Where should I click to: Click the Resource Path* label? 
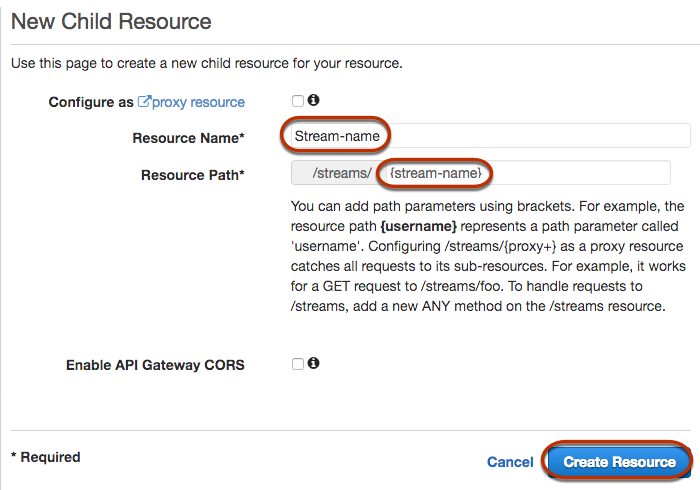click(x=193, y=175)
